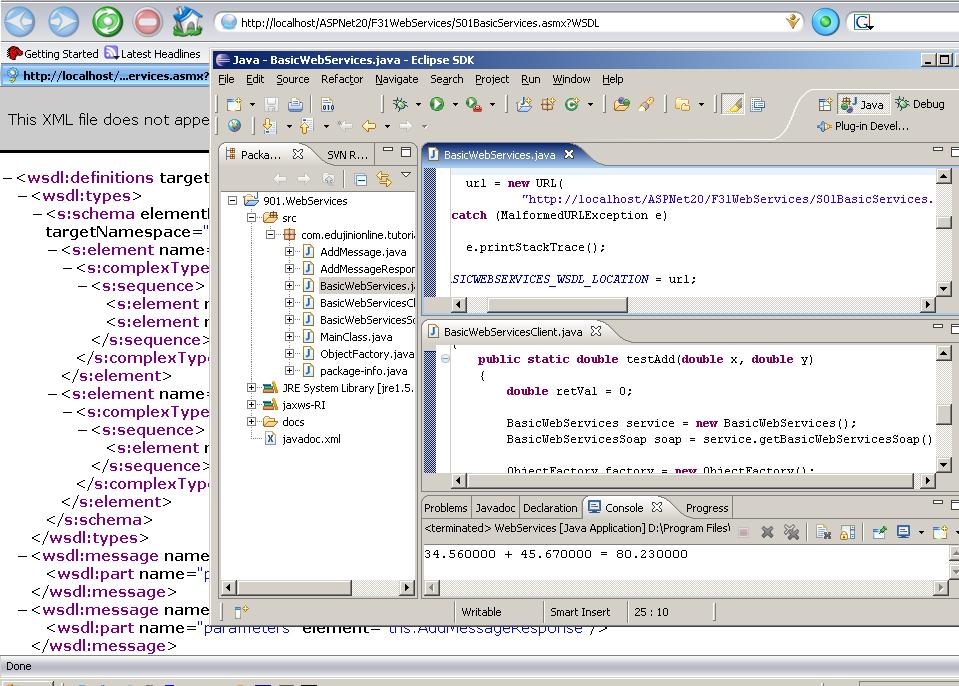
Task: Expand the MainClass.java tree node
Action: [289, 336]
